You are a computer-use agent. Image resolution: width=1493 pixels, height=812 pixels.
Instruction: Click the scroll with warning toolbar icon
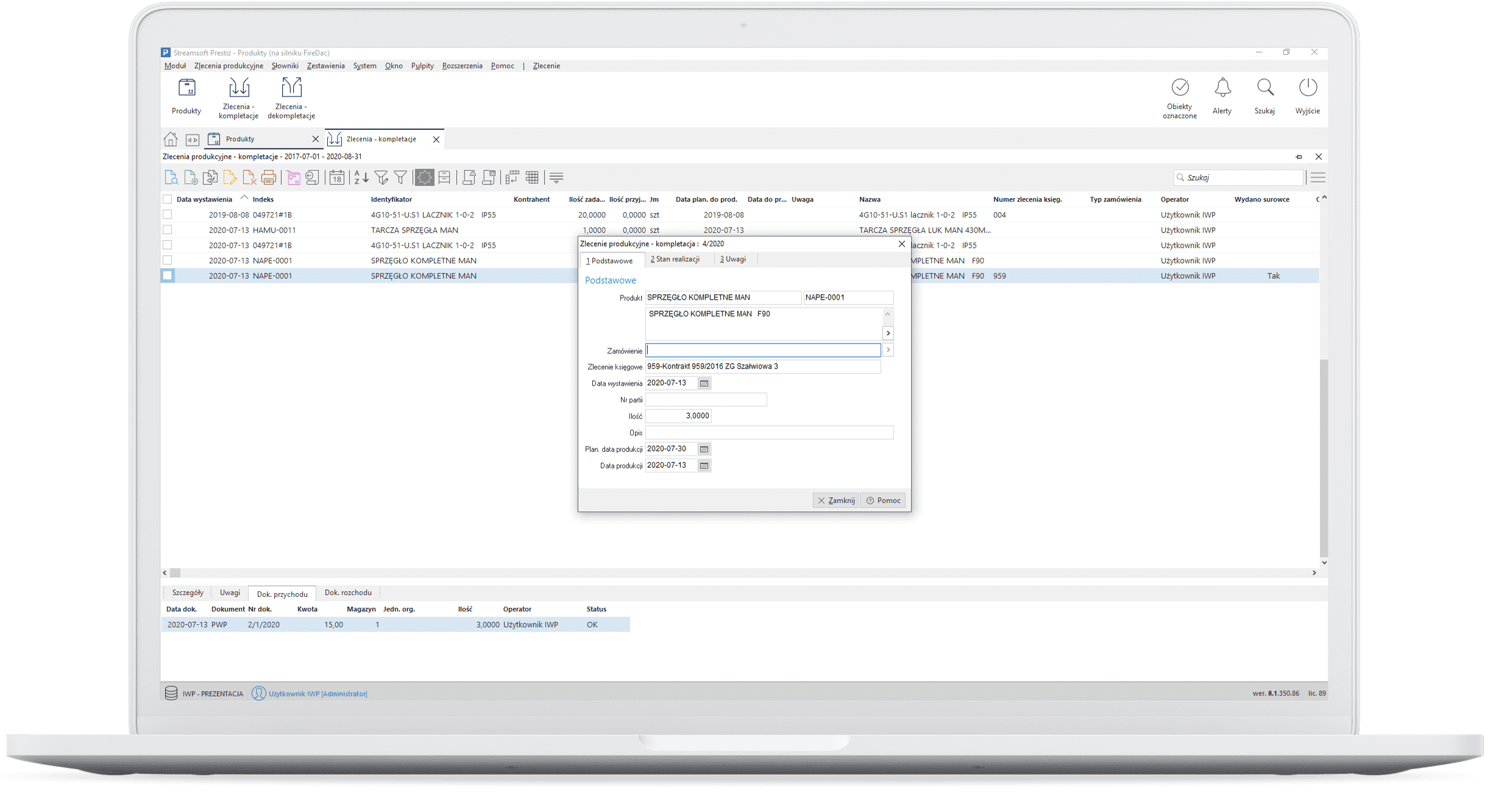(x=469, y=178)
